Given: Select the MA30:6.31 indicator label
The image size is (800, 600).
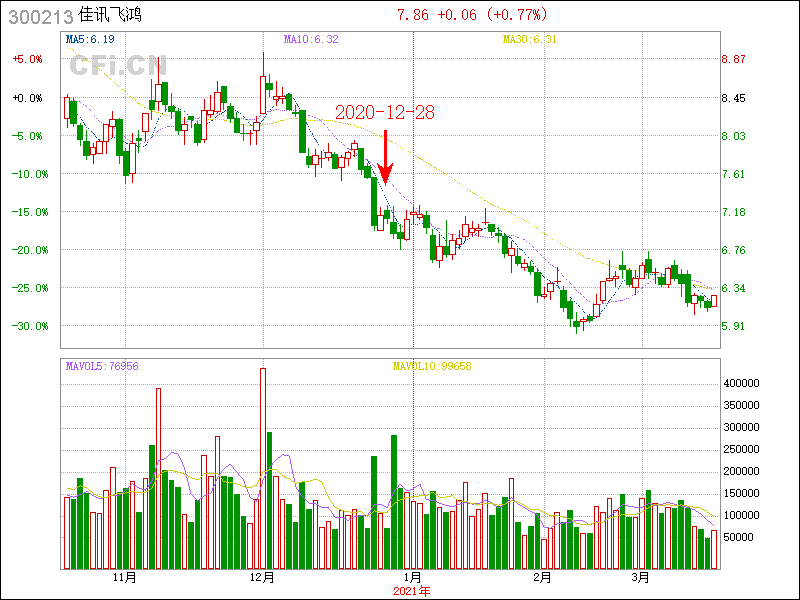Looking at the screenshot, I should coord(530,39).
